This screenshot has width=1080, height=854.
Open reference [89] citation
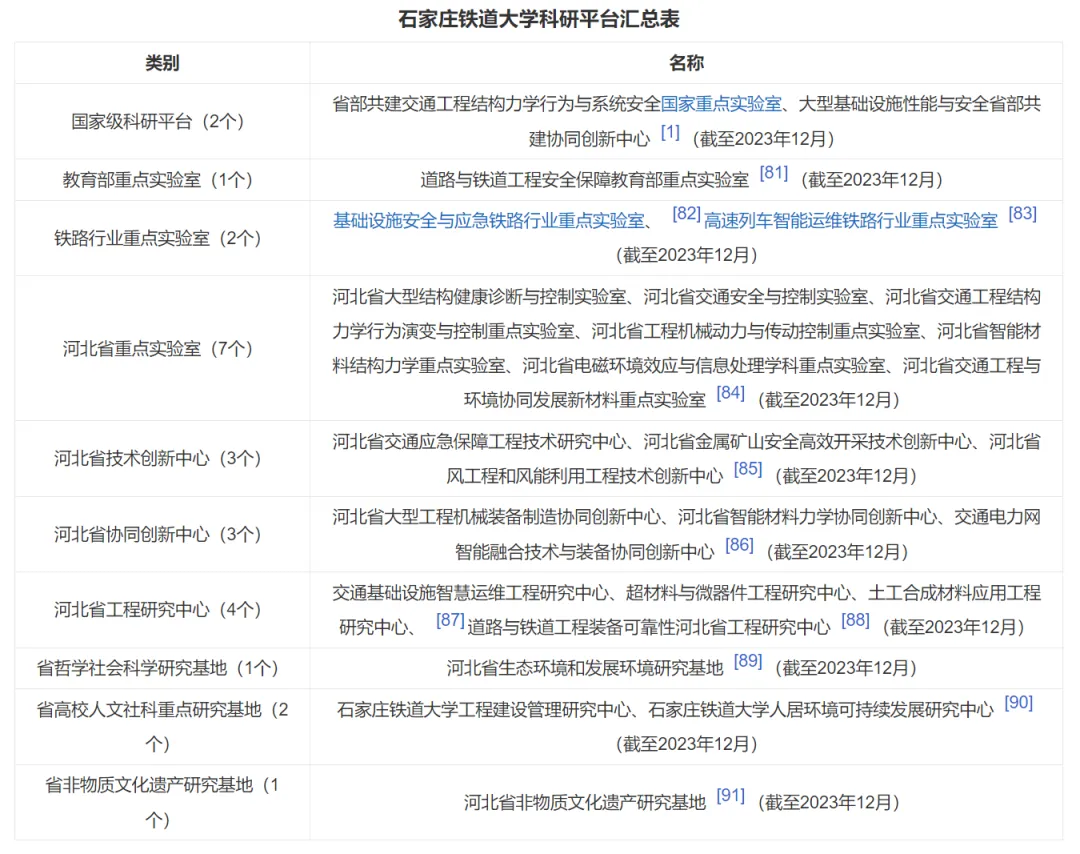pos(747,660)
